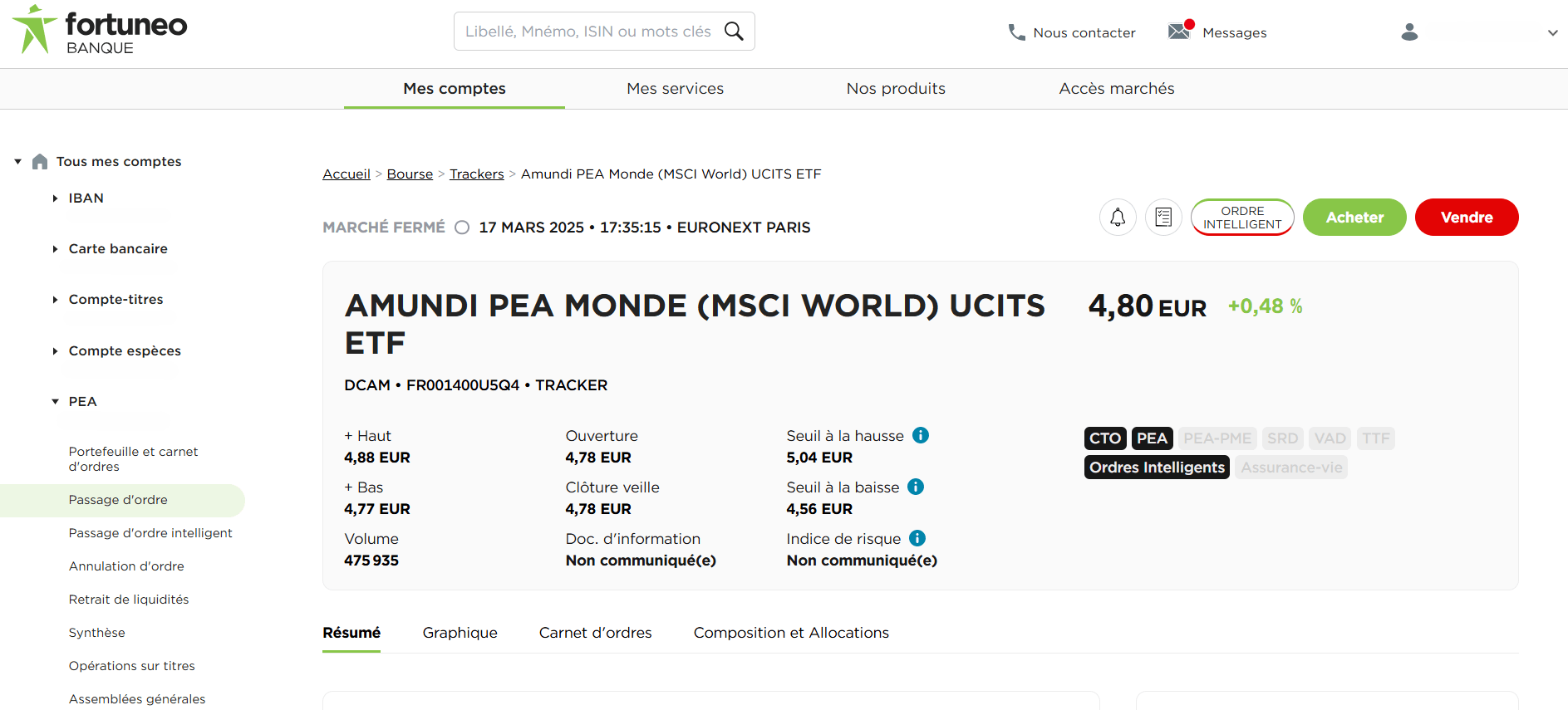This screenshot has width=1568, height=710.
Task: Expand the Carte bancaire section
Action: point(55,249)
